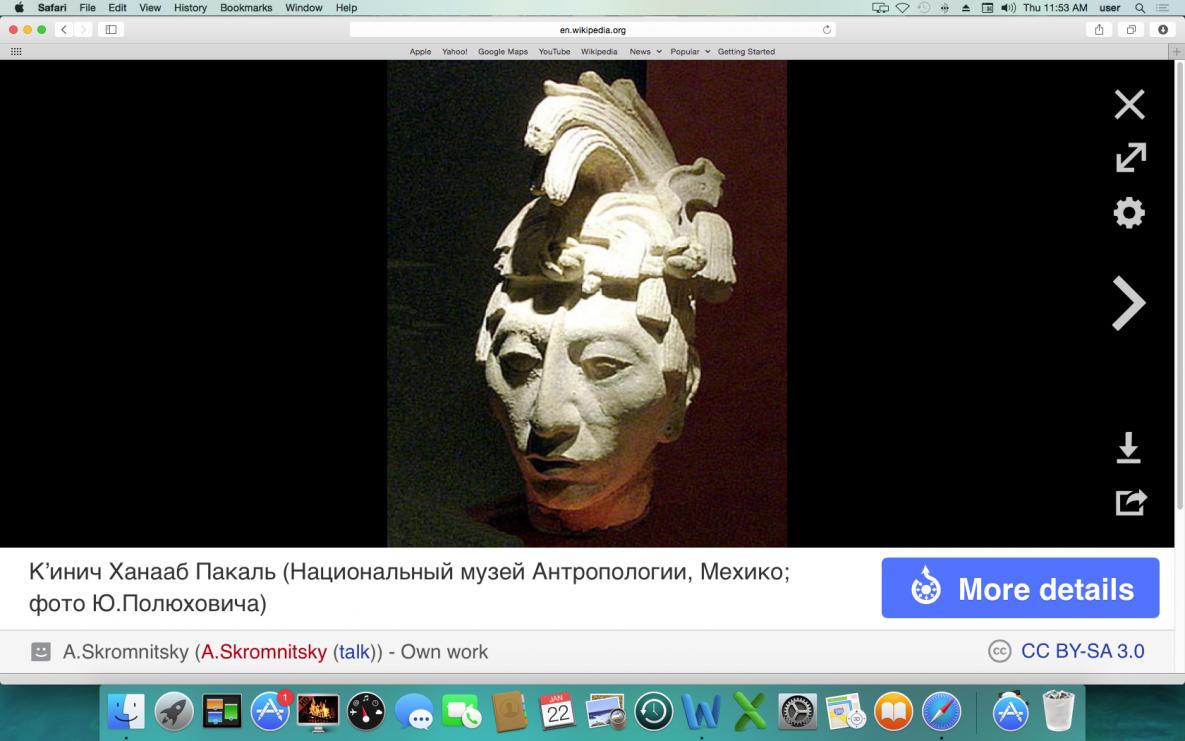The height and width of the screenshot is (741, 1185).
Task: Go to the next image arrow
Action: click(x=1128, y=303)
